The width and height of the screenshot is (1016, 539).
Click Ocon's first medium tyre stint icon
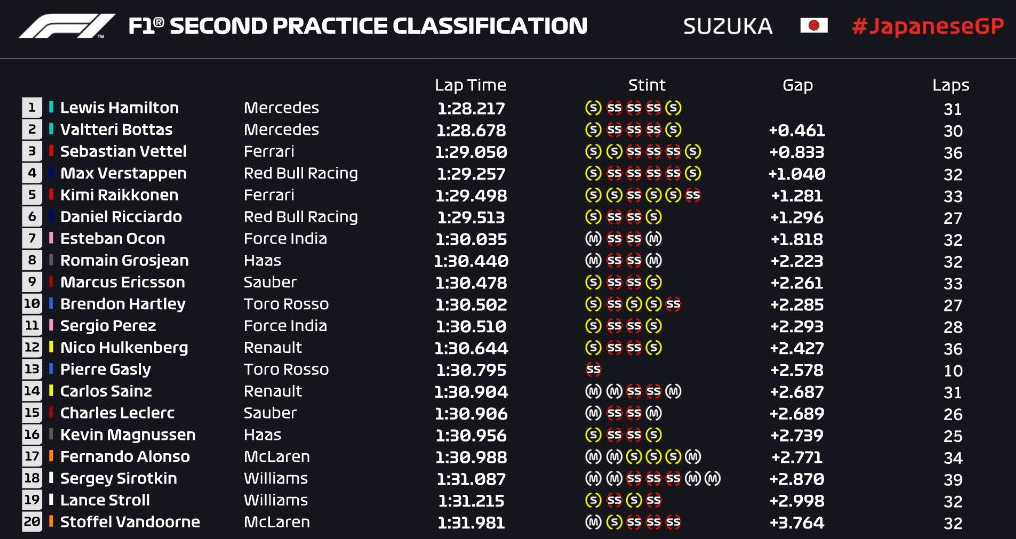pyautogui.click(x=593, y=239)
